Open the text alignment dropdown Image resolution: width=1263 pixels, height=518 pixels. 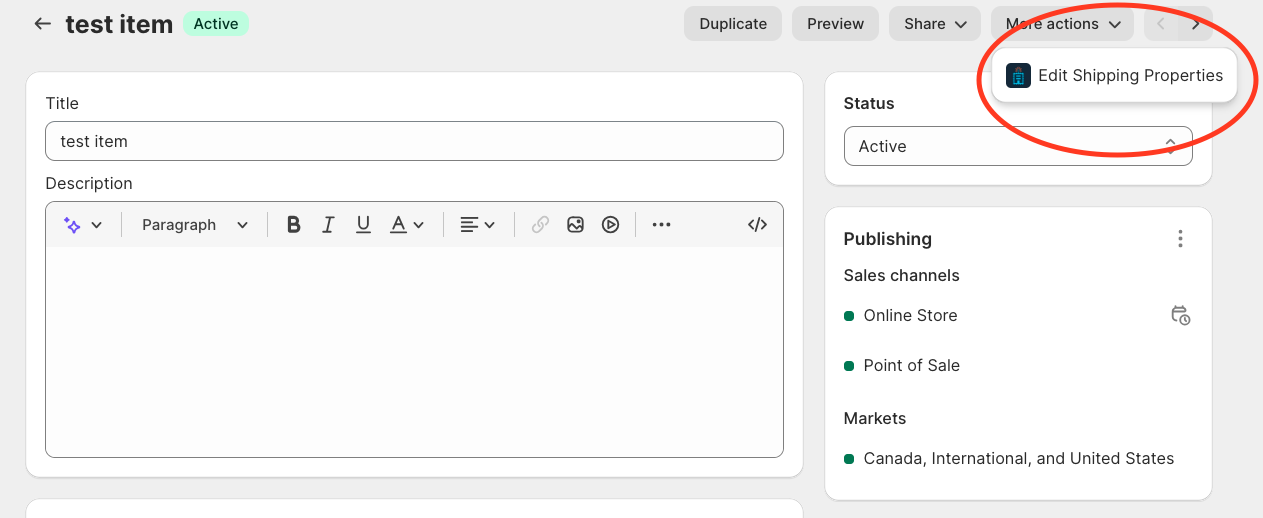pos(477,225)
